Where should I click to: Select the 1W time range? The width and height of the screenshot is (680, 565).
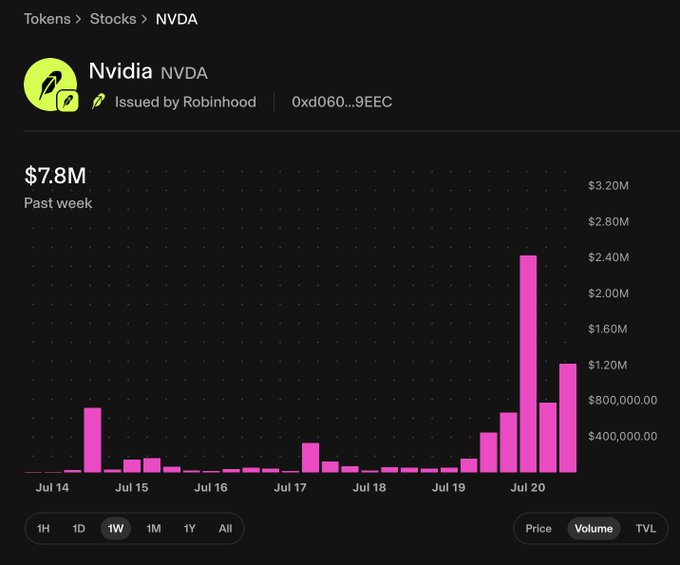pyautogui.click(x=115, y=529)
